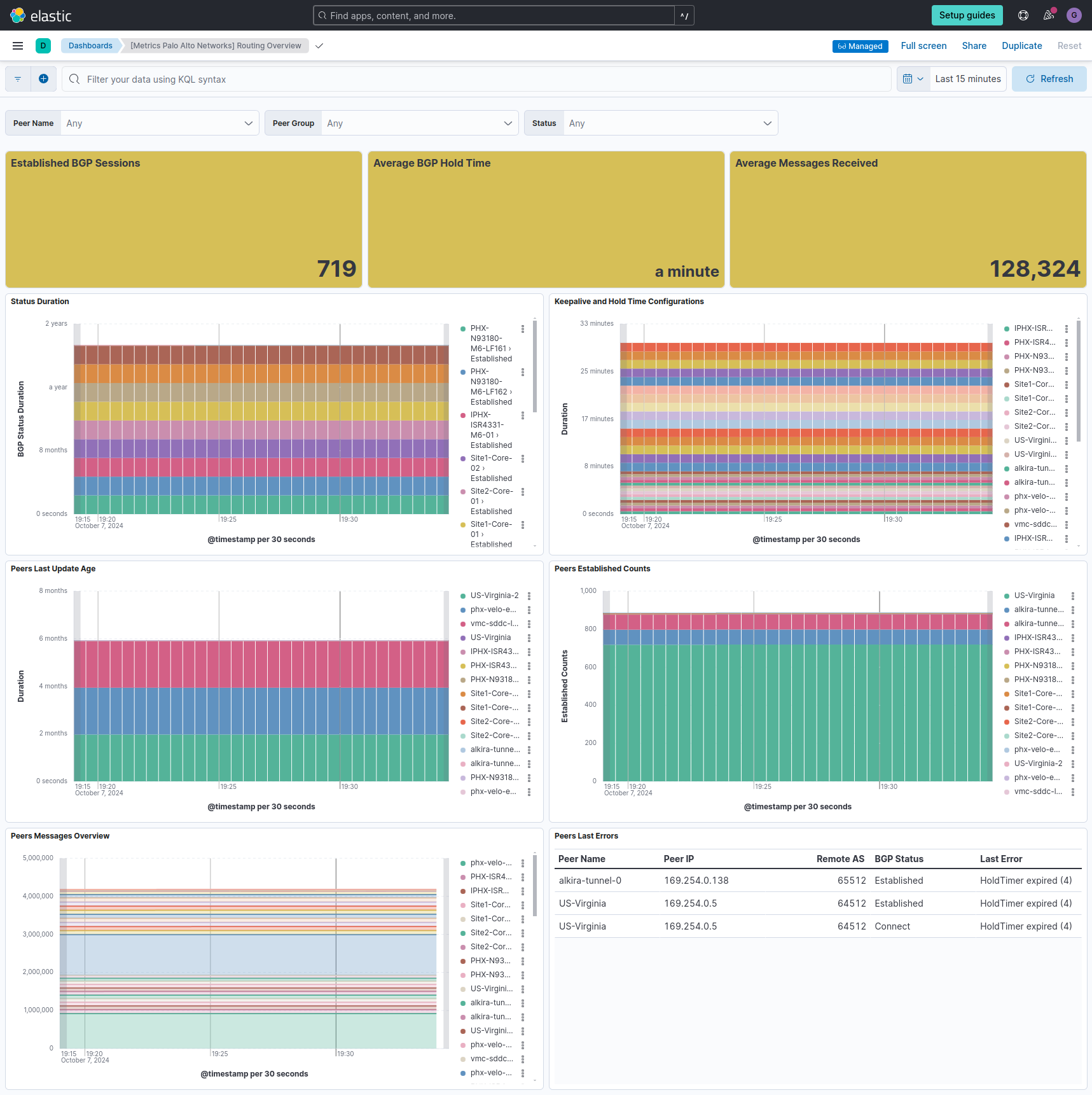Open the user avatar G menu
This screenshot has width=1092, height=1095.
[x=1074, y=15]
